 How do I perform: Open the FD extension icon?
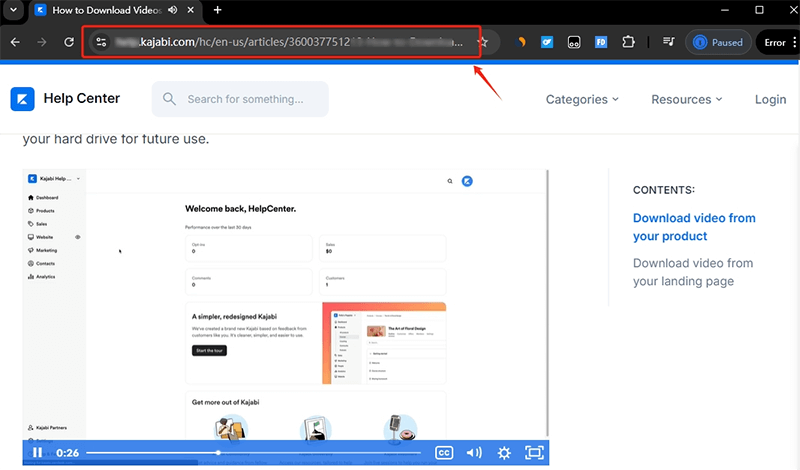click(601, 42)
